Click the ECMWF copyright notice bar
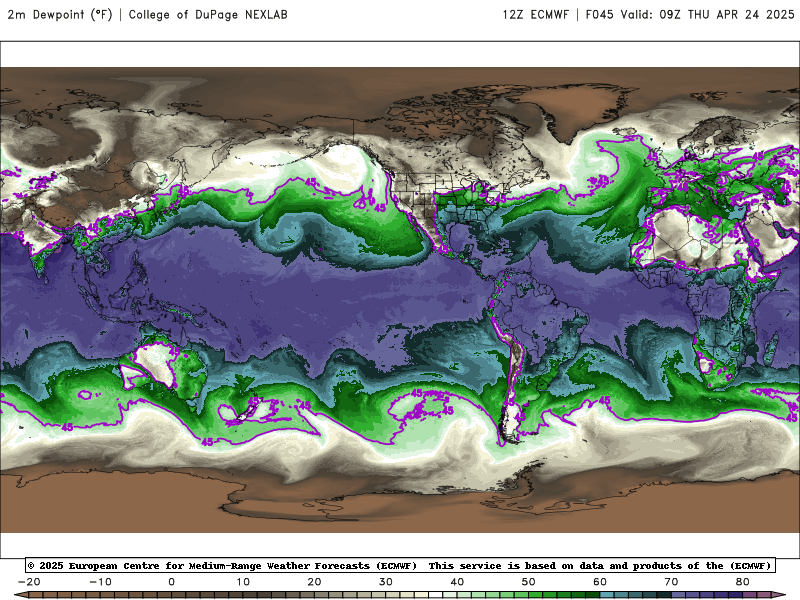800x600 pixels. [x=401, y=565]
